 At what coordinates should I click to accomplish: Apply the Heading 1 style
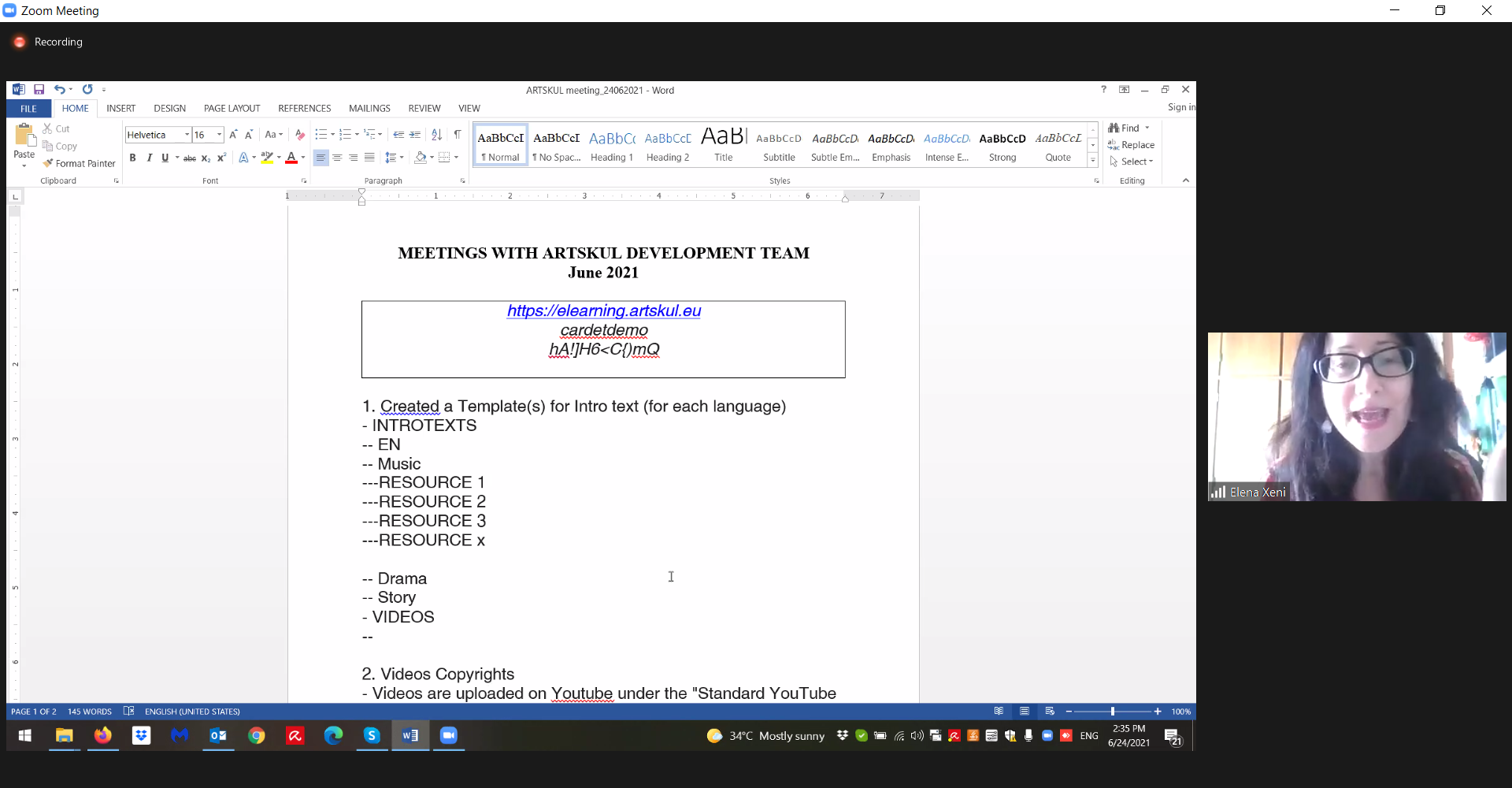click(x=612, y=146)
